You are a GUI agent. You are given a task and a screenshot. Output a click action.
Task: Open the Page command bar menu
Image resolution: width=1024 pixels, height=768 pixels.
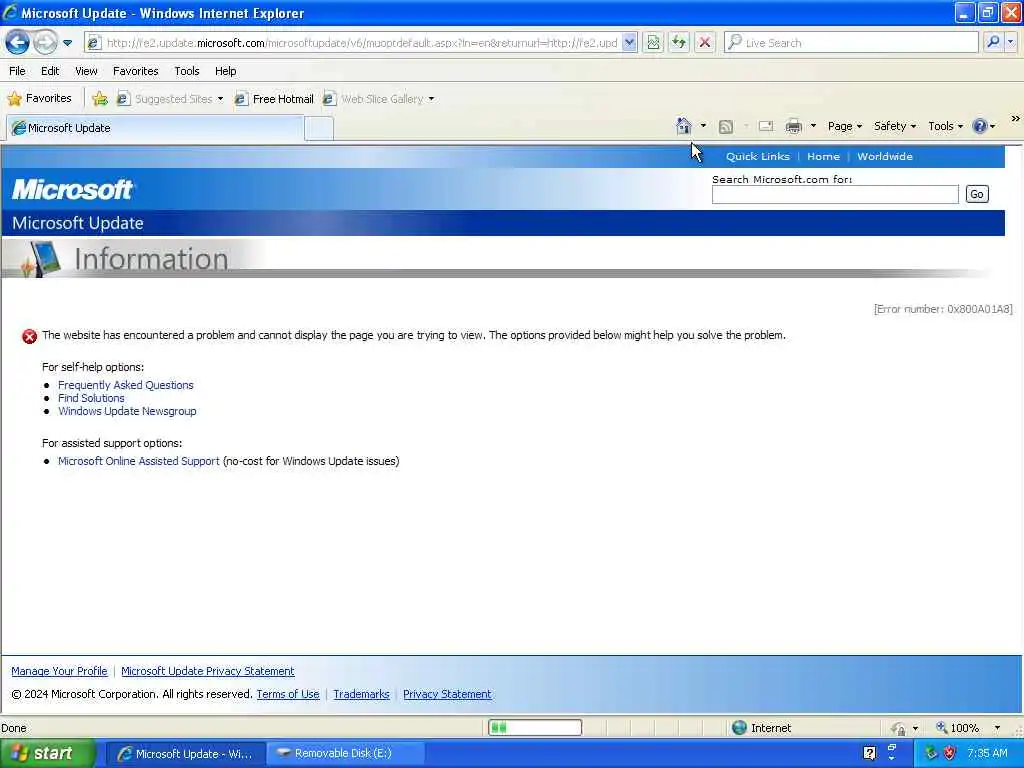(844, 126)
